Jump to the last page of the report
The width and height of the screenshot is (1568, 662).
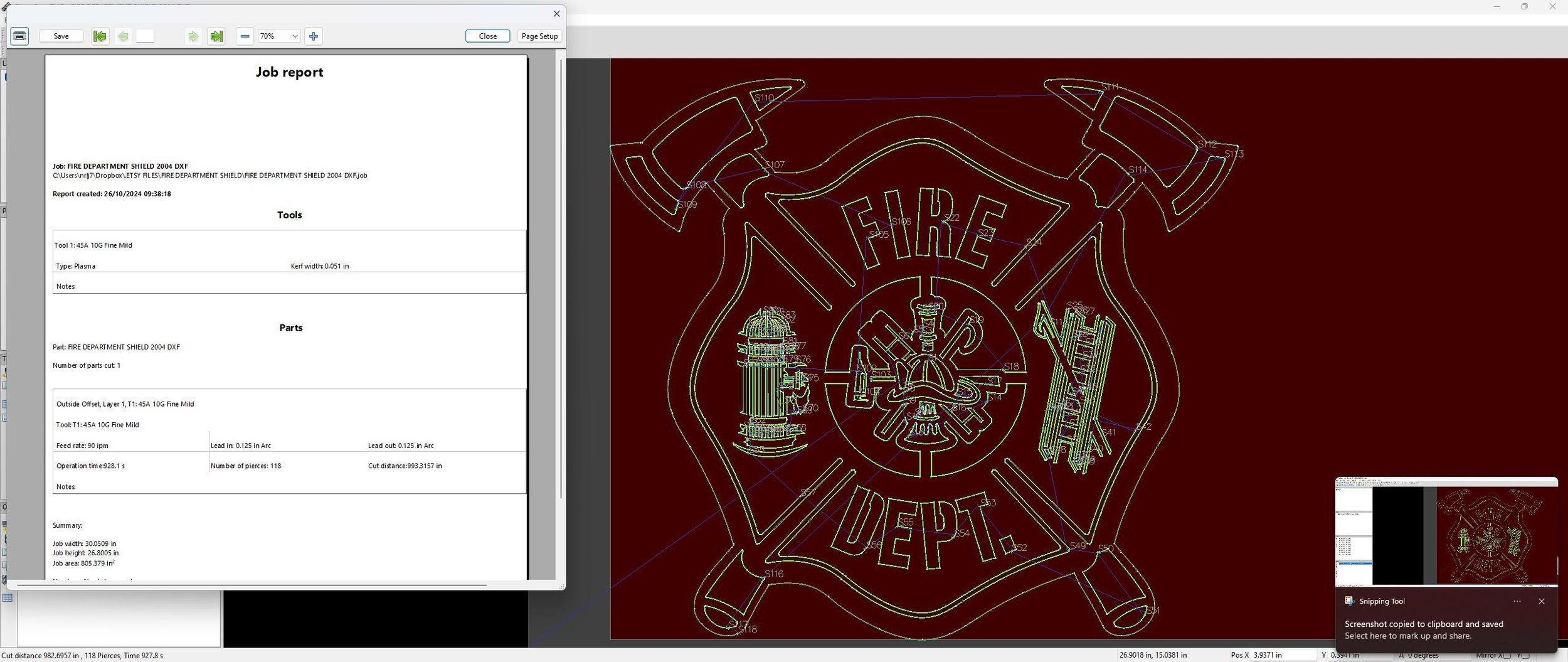click(x=216, y=36)
